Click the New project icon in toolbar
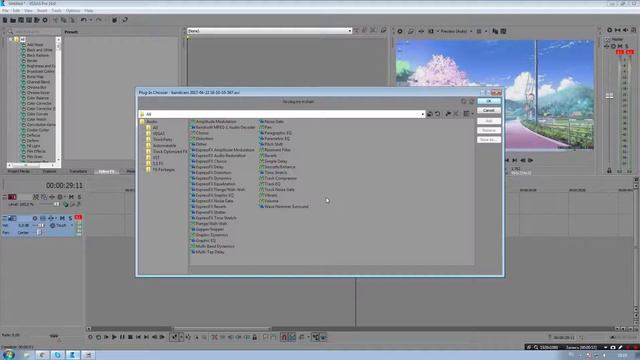 pos(5,20)
